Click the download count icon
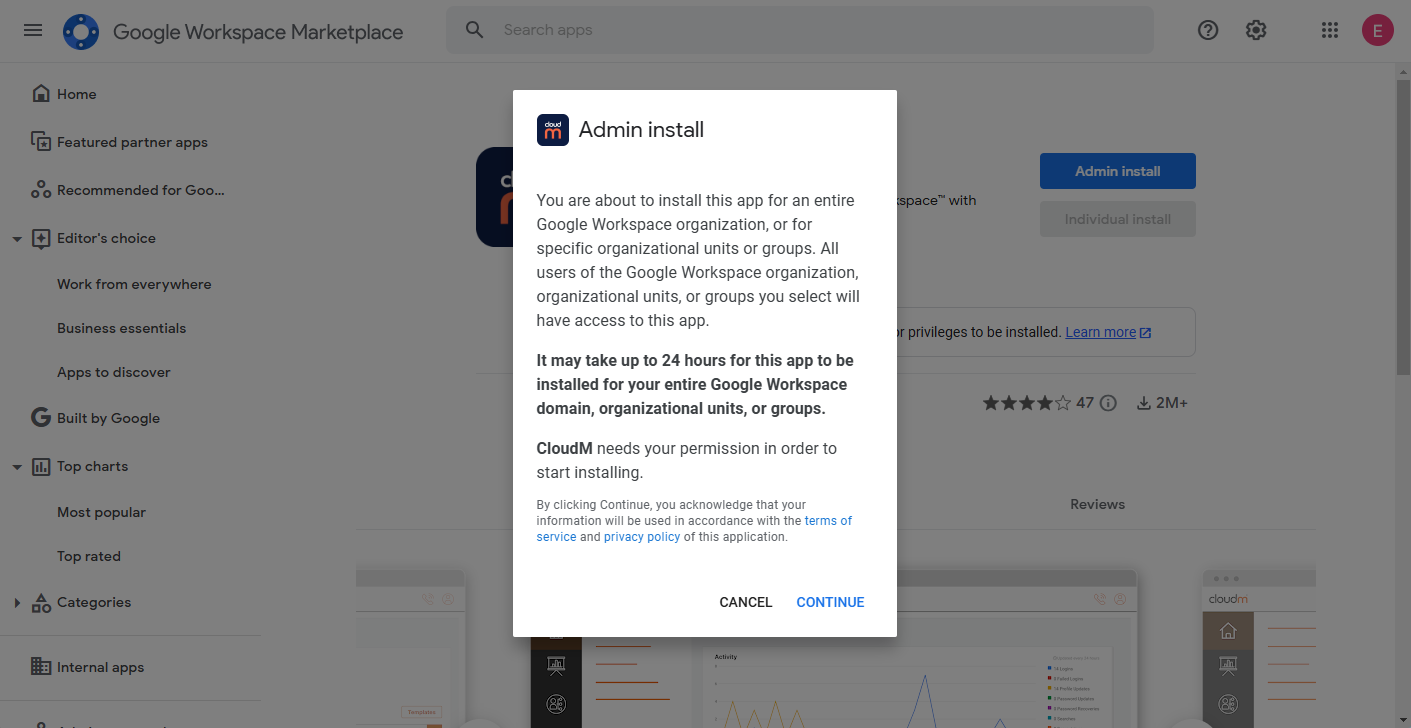This screenshot has width=1411, height=728. click(x=1144, y=403)
